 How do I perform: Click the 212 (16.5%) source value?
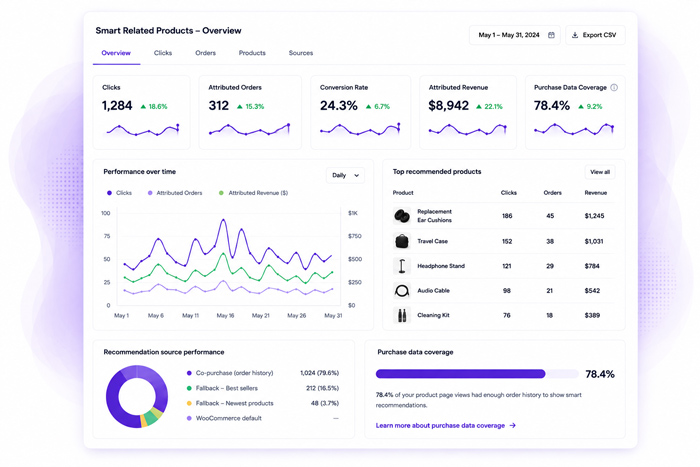(x=322, y=388)
